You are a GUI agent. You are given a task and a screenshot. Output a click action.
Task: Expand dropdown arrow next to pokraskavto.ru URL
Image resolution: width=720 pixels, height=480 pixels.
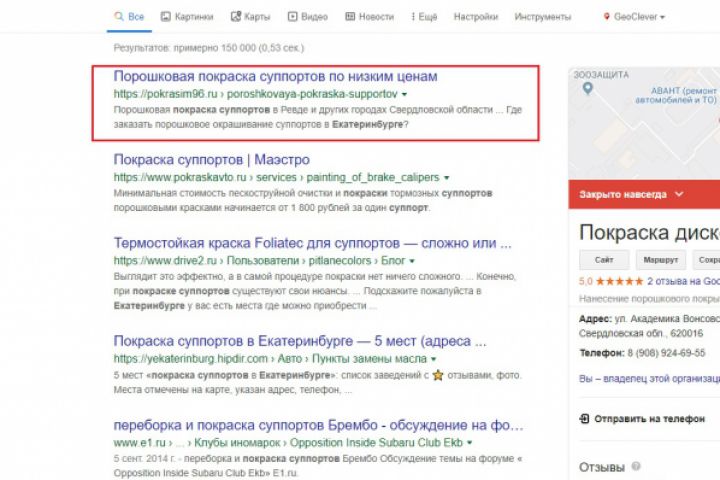click(446, 178)
